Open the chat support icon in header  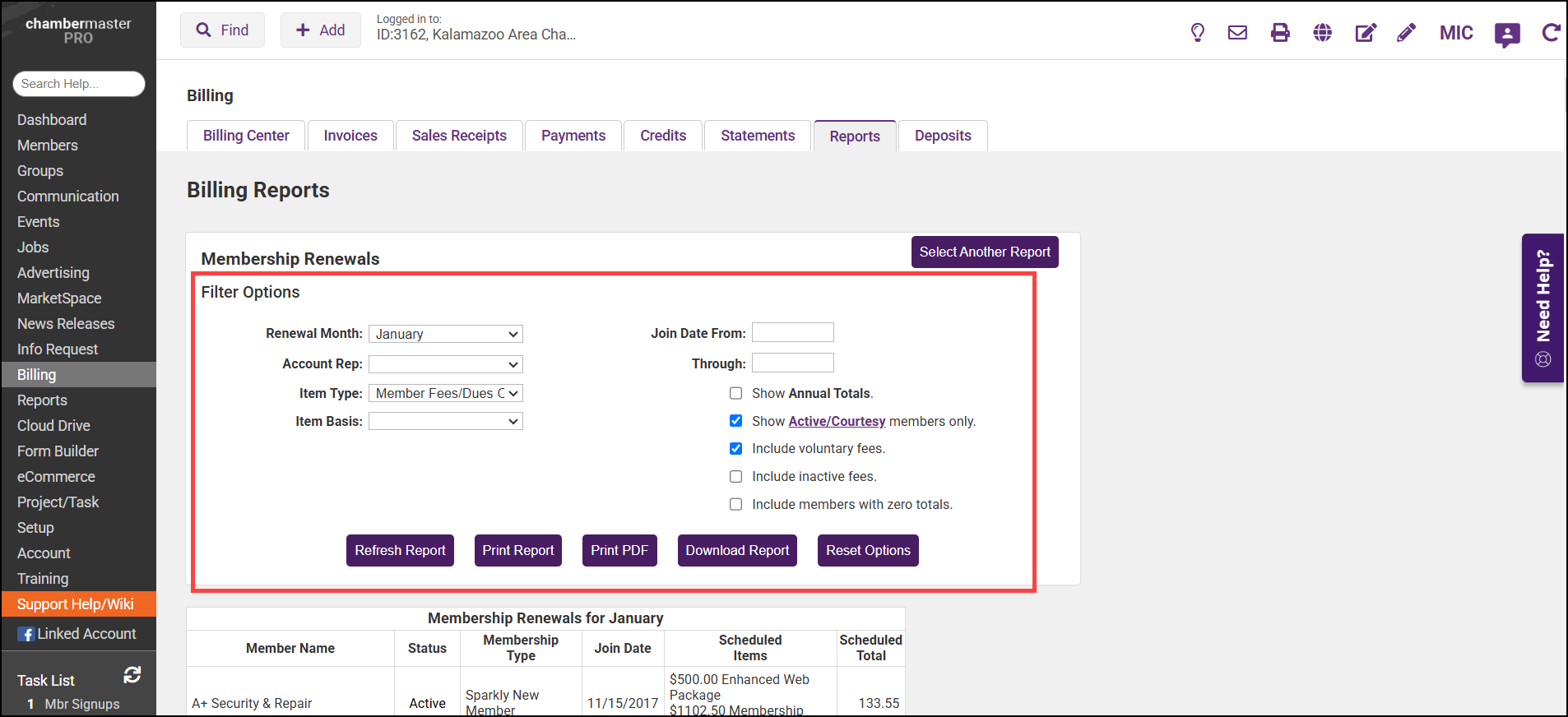click(x=1506, y=35)
